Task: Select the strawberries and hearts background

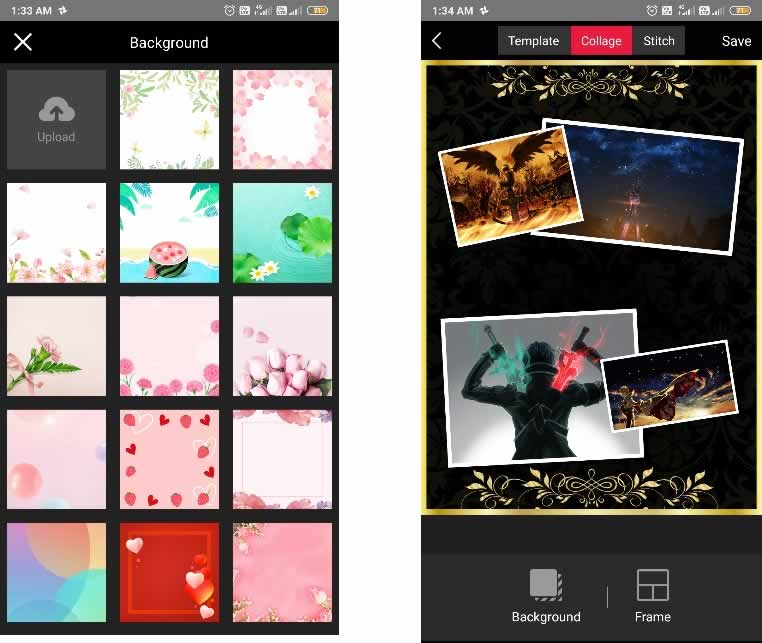Action: click(x=169, y=459)
